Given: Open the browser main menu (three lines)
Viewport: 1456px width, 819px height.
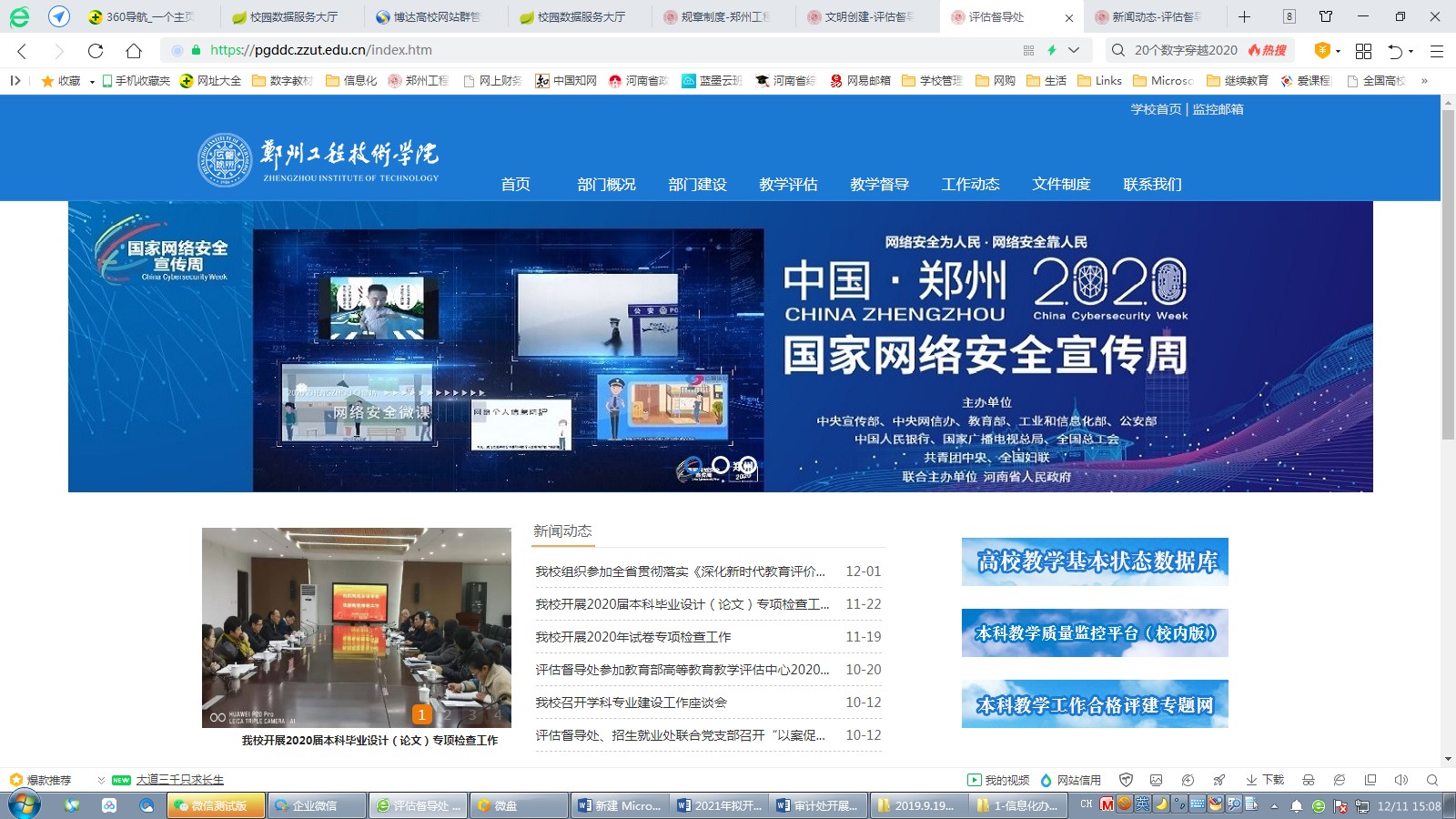Looking at the screenshot, I should click(1437, 51).
